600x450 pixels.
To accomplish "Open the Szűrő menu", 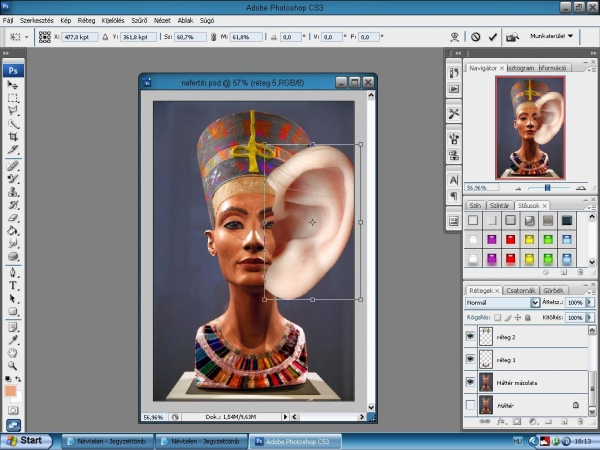I will tap(139, 21).
